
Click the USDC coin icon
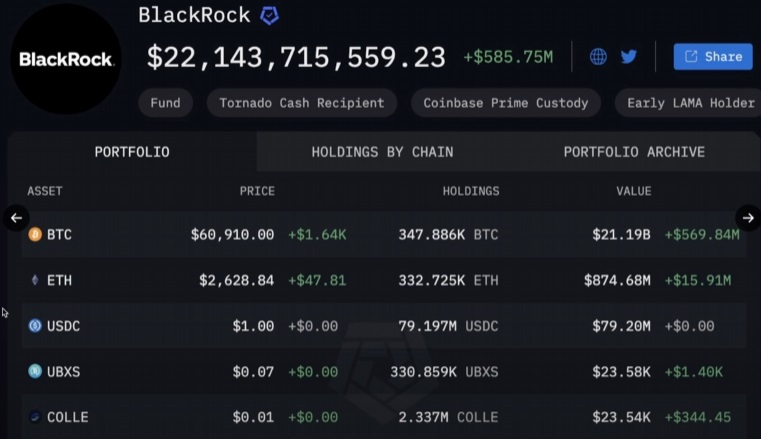click(x=35, y=325)
